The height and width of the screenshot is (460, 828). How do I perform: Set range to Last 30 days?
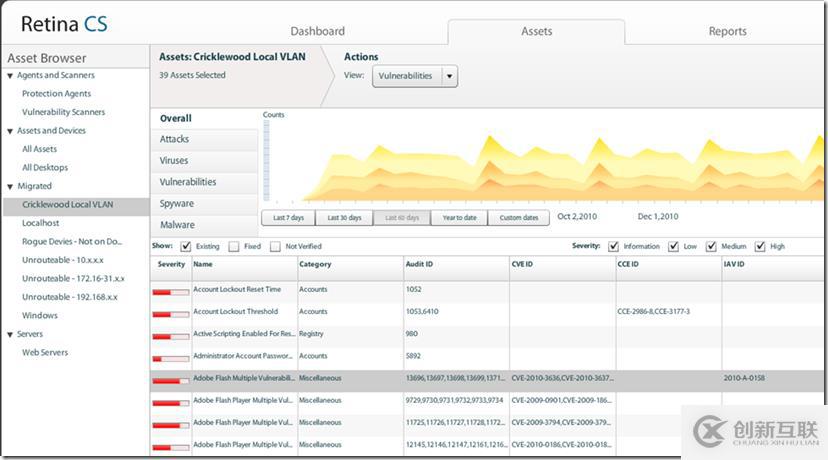click(344, 218)
